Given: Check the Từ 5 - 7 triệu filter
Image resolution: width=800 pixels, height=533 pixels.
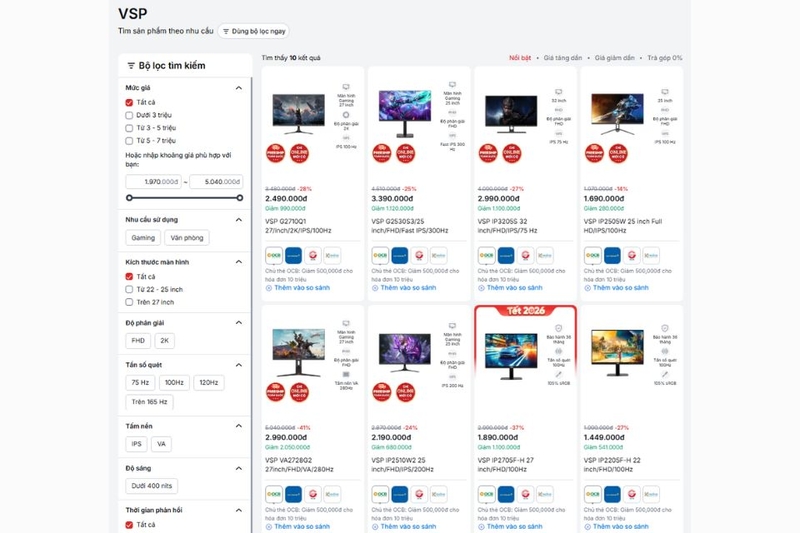Looking at the screenshot, I should (129, 141).
